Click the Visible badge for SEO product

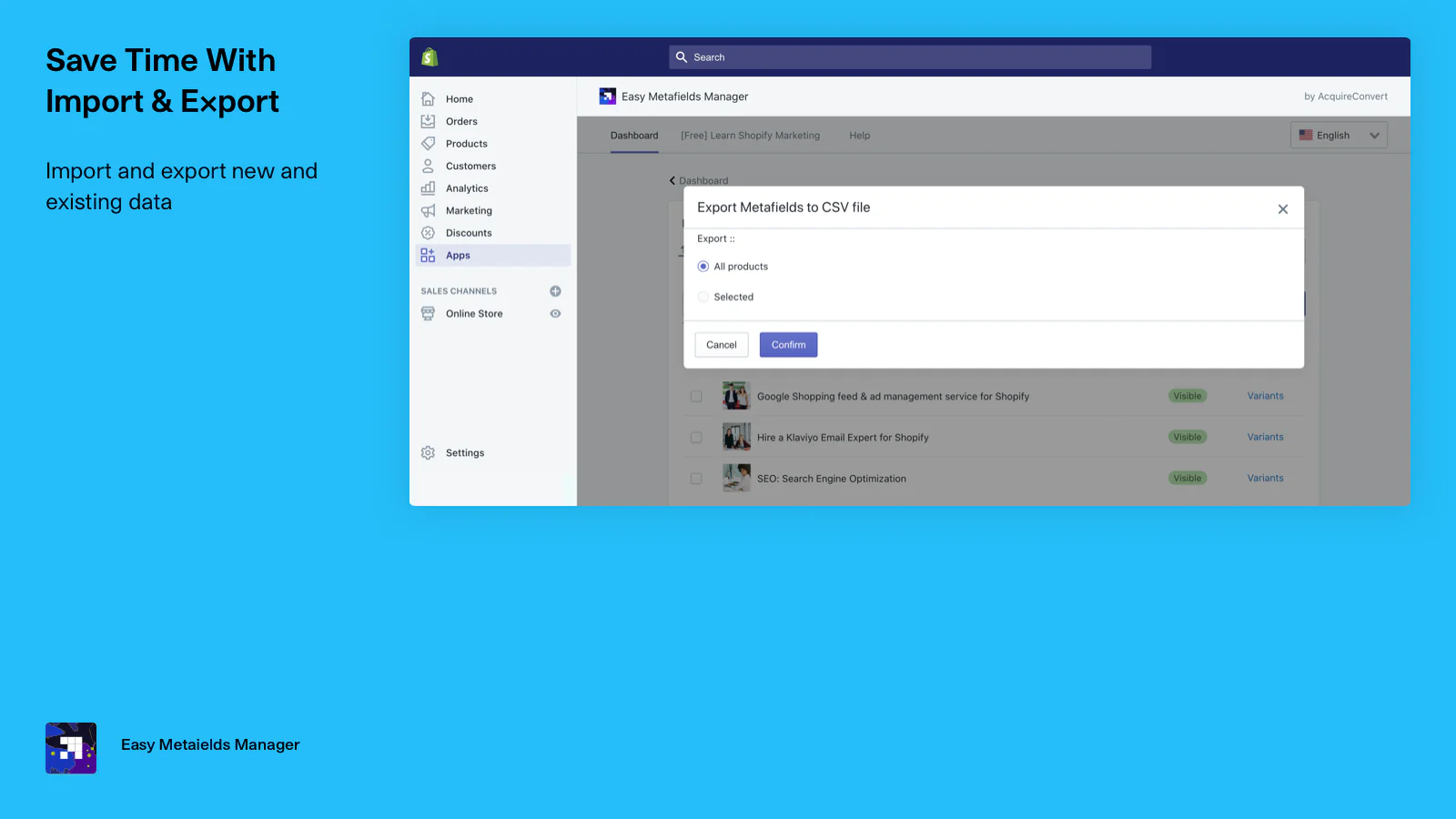(1188, 478)
